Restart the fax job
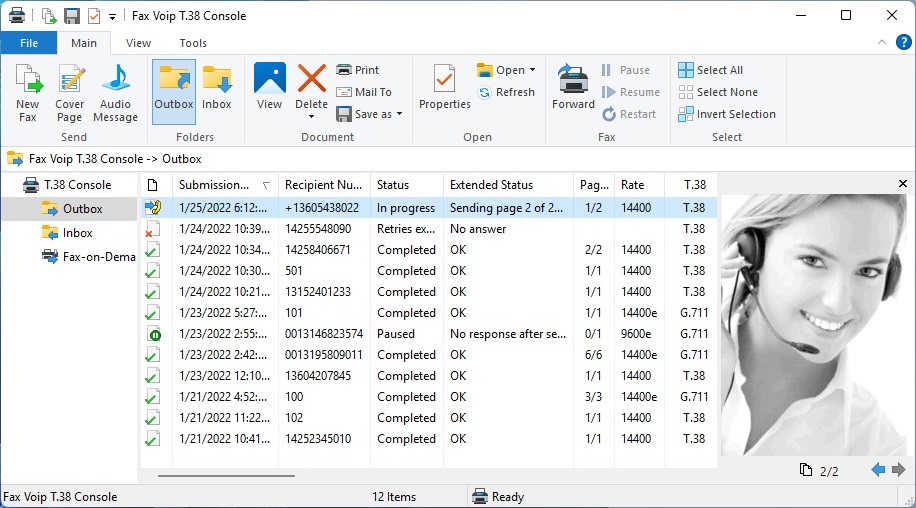This screenshot has height=508, width=916. coord(629,114)
